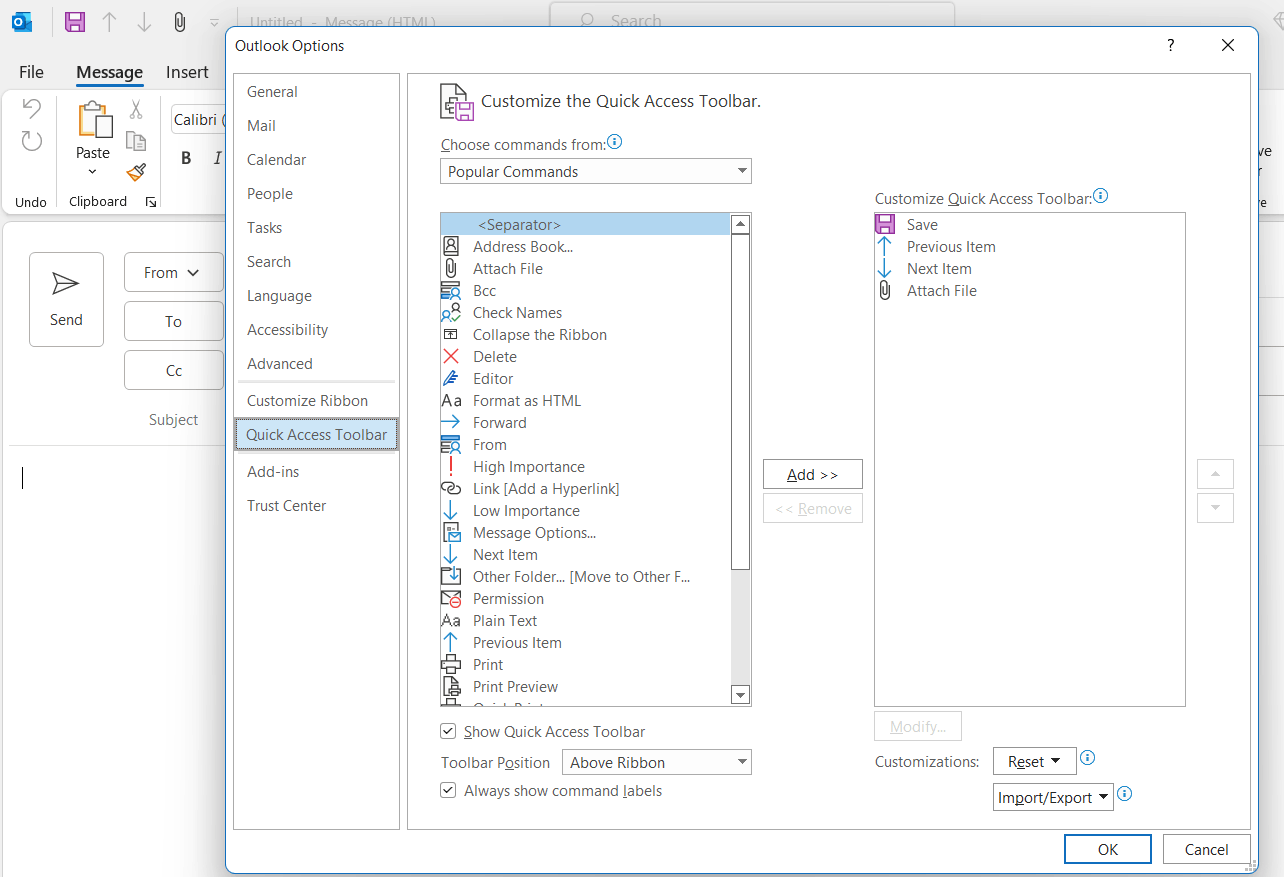
Task: Select the Low Importance down arrow icon
Action: [451, 510]
